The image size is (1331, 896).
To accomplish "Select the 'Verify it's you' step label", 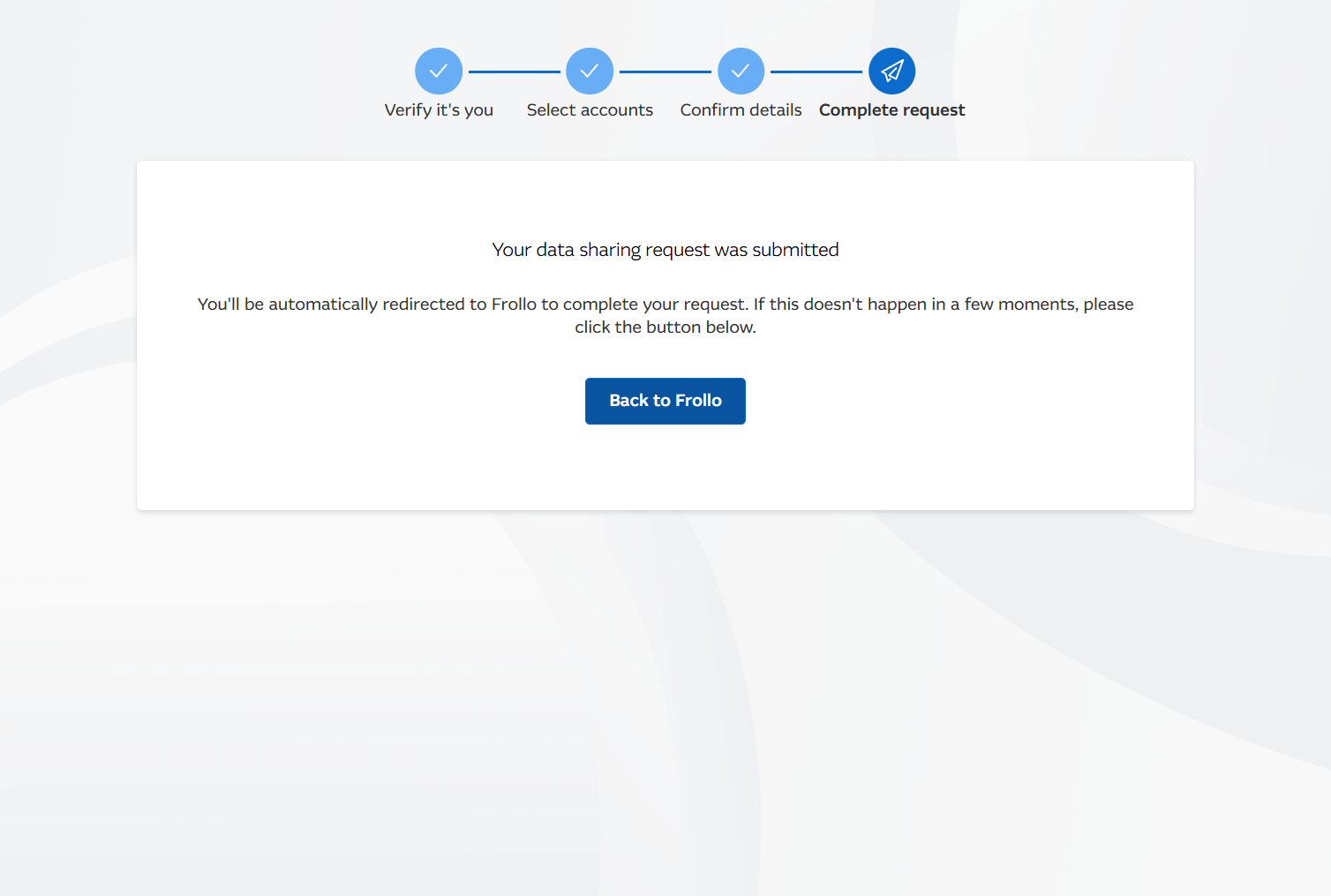I will [439, 110].
